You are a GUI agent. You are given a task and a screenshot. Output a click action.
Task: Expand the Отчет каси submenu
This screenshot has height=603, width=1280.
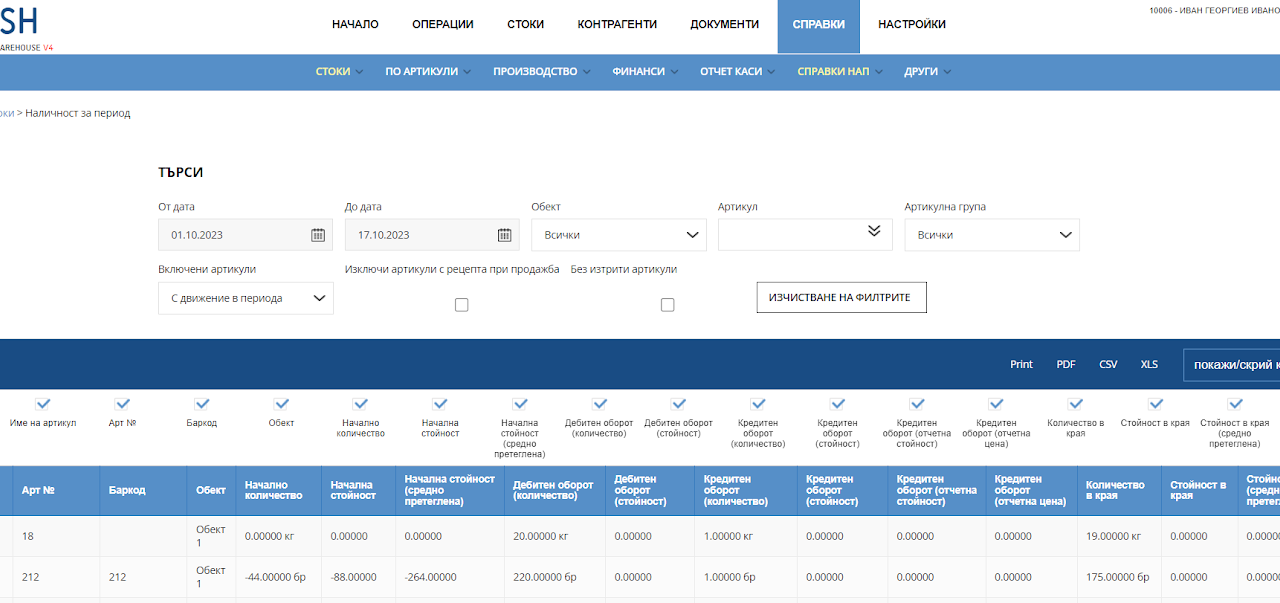(x=738, y=72)
